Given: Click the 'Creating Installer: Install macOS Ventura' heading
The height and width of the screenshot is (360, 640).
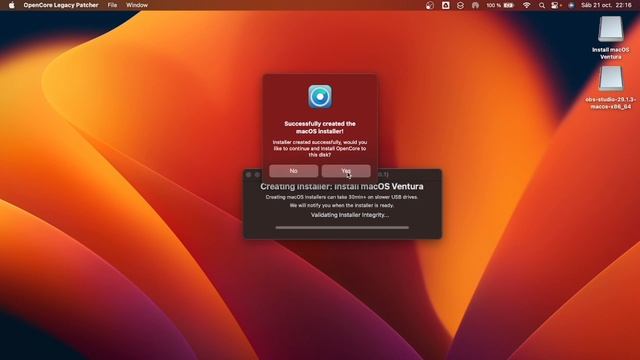Looking at the screenshot, I should coord(342,187).
